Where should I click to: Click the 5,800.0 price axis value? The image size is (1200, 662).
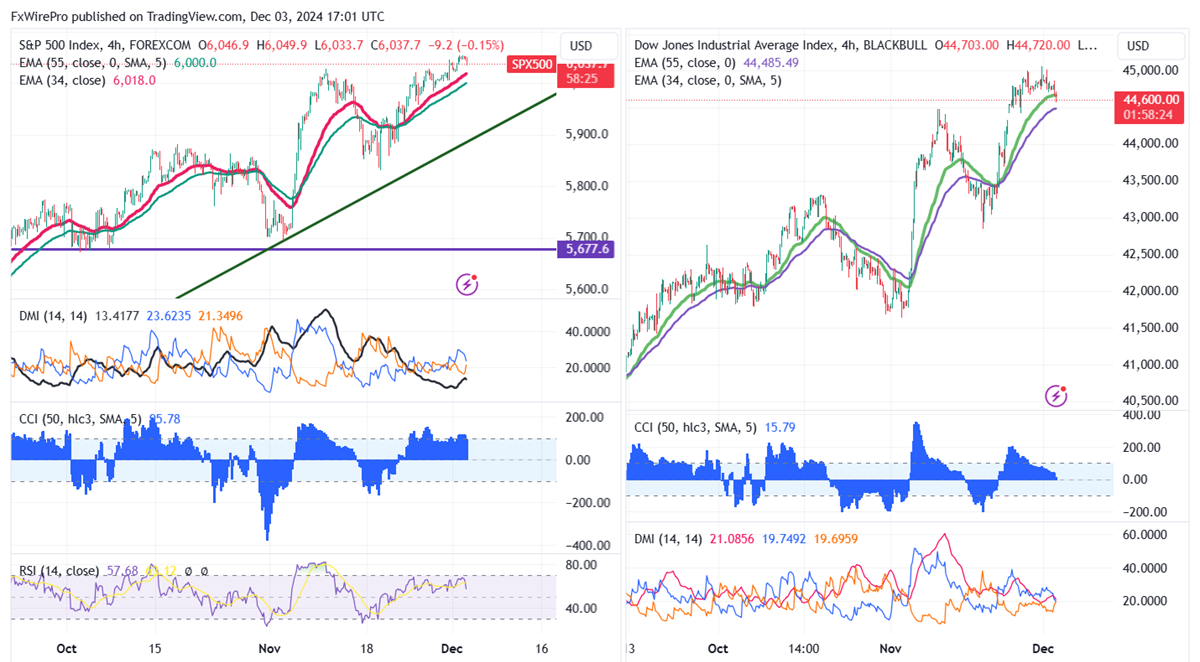coord(586,185)
